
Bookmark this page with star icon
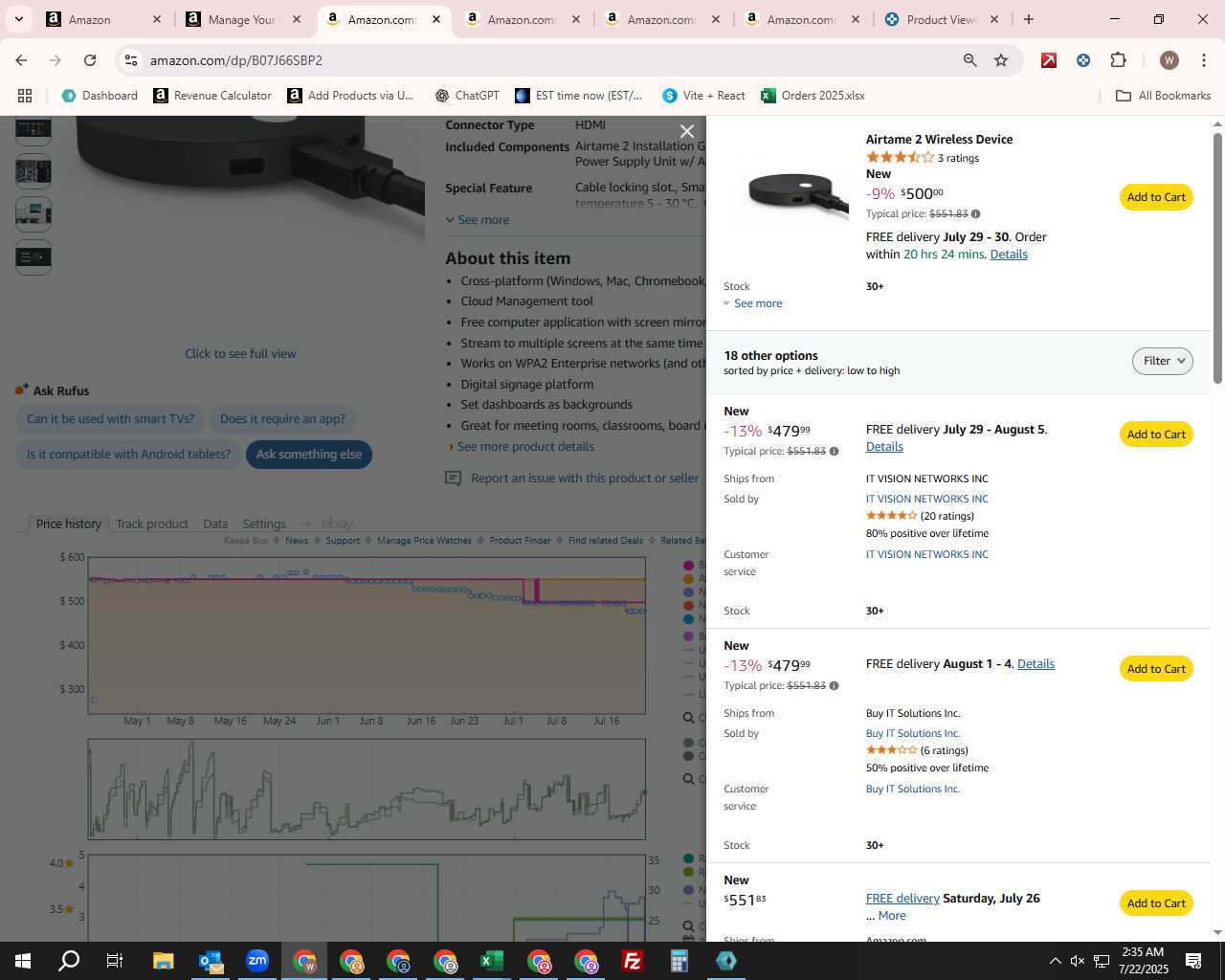[1001, 60]
